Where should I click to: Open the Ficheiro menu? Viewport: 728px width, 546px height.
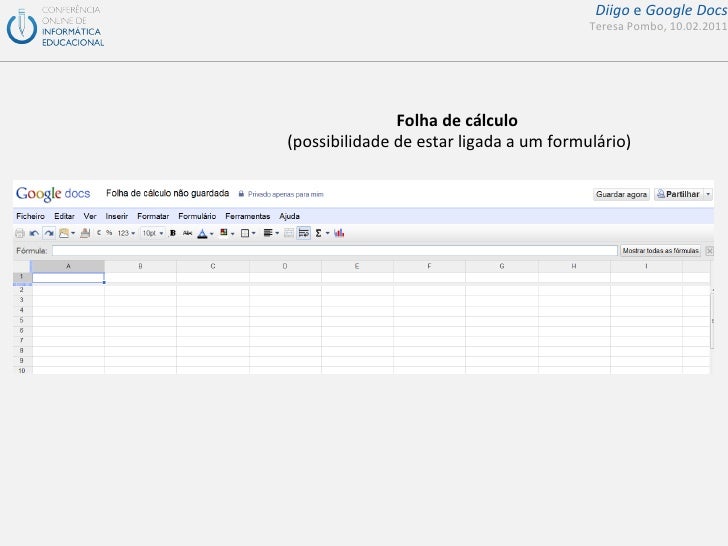30,216
